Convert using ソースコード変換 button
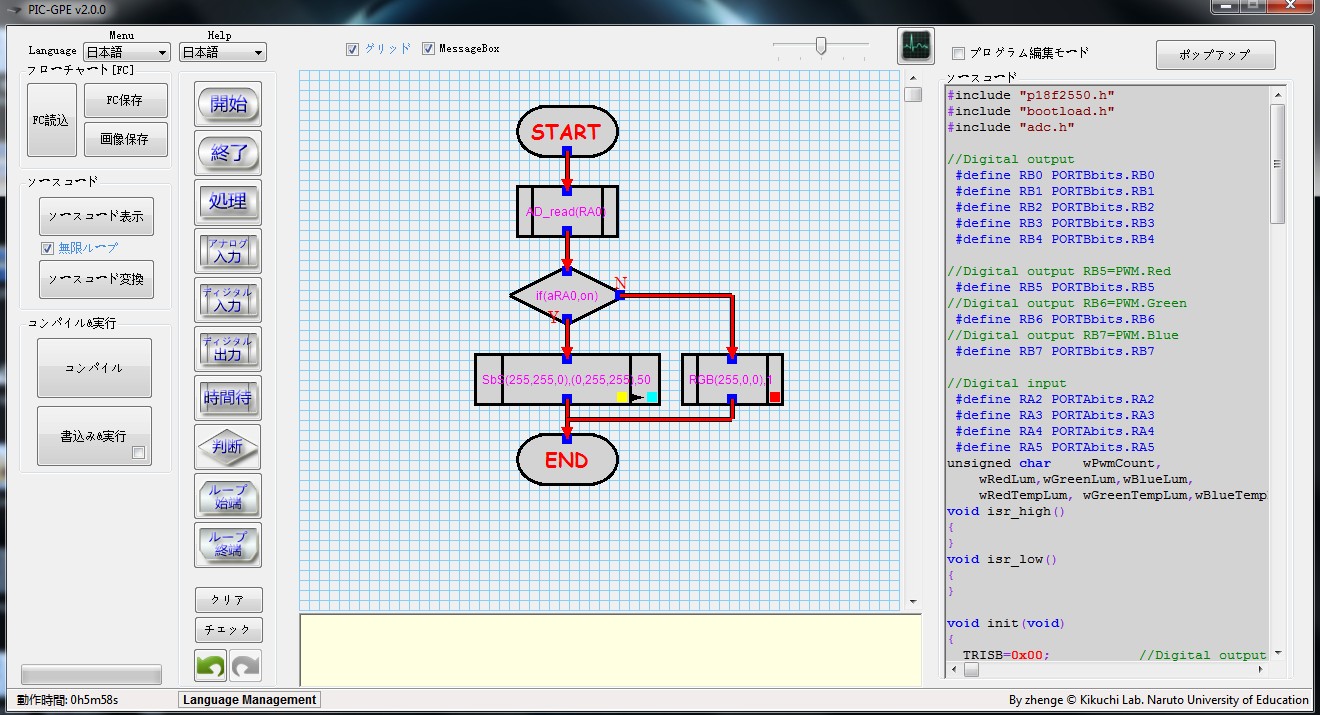This screenshot has width=1320, height=715. point(96,280)
